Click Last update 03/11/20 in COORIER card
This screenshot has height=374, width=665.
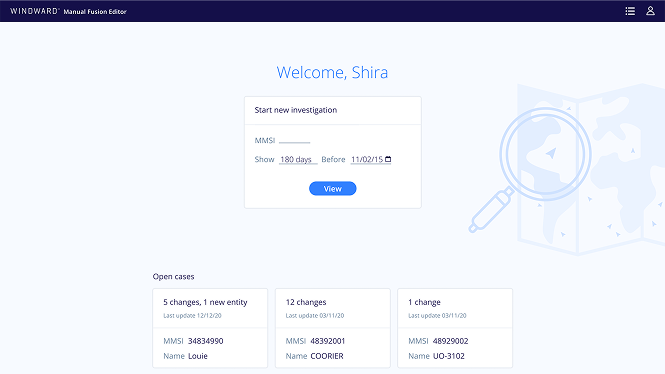coord(315,315)
